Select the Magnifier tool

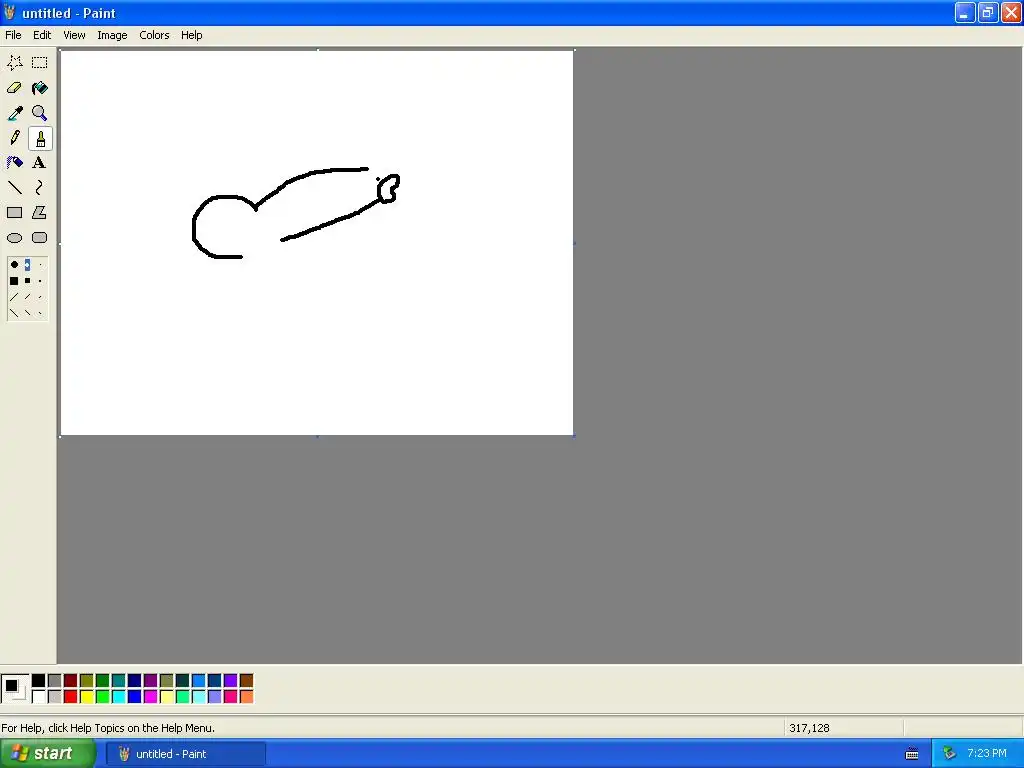(x=40, y=113)
